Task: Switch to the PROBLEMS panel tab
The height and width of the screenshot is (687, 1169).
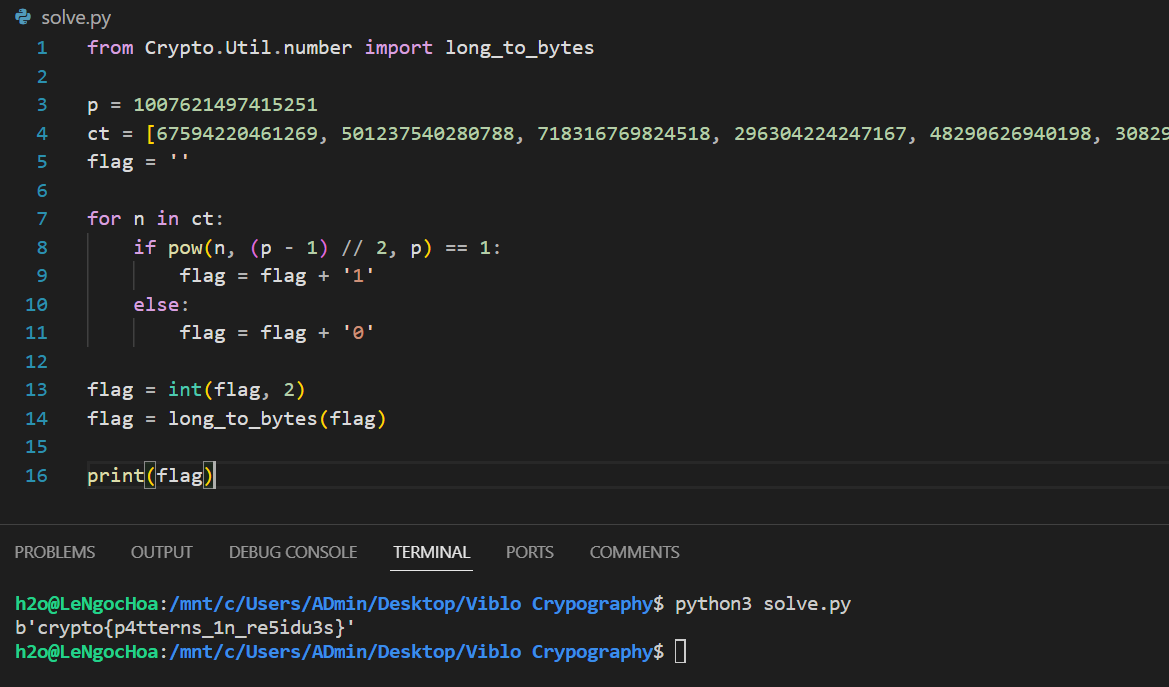Action: tap(54, 551)
